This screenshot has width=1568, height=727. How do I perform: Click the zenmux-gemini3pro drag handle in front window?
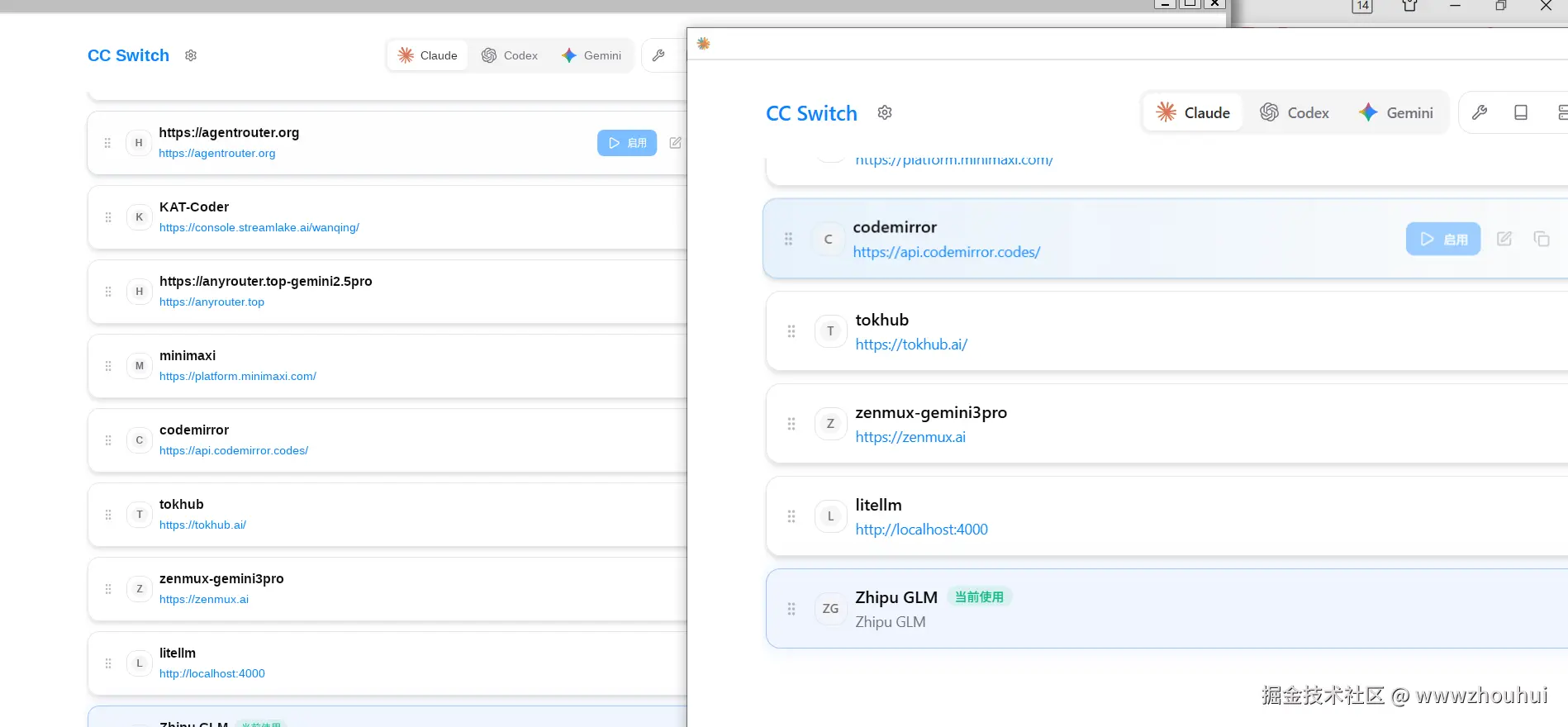tap(791, 424)
